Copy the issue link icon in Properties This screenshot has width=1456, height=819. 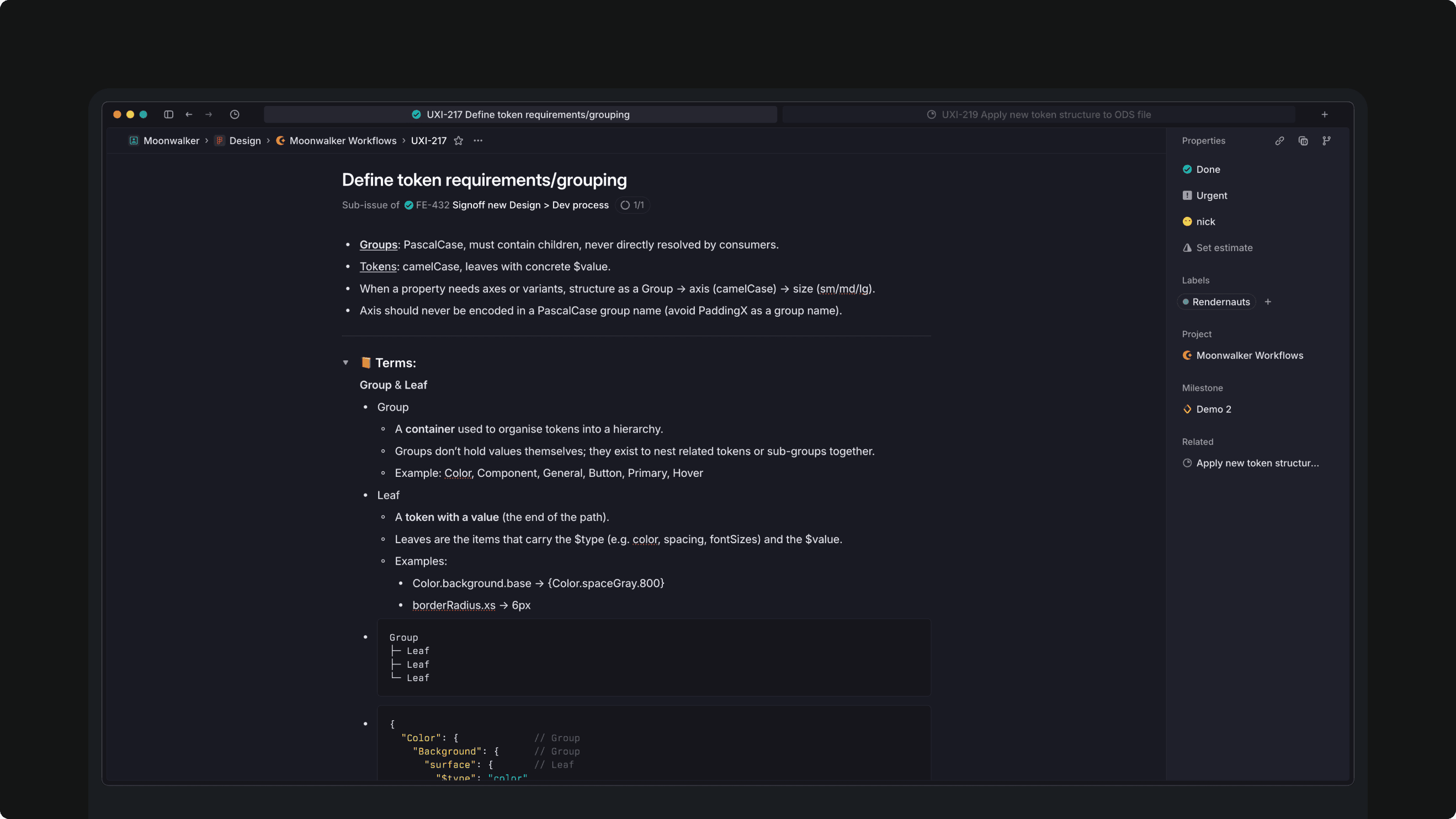(x=1279, y=141)
